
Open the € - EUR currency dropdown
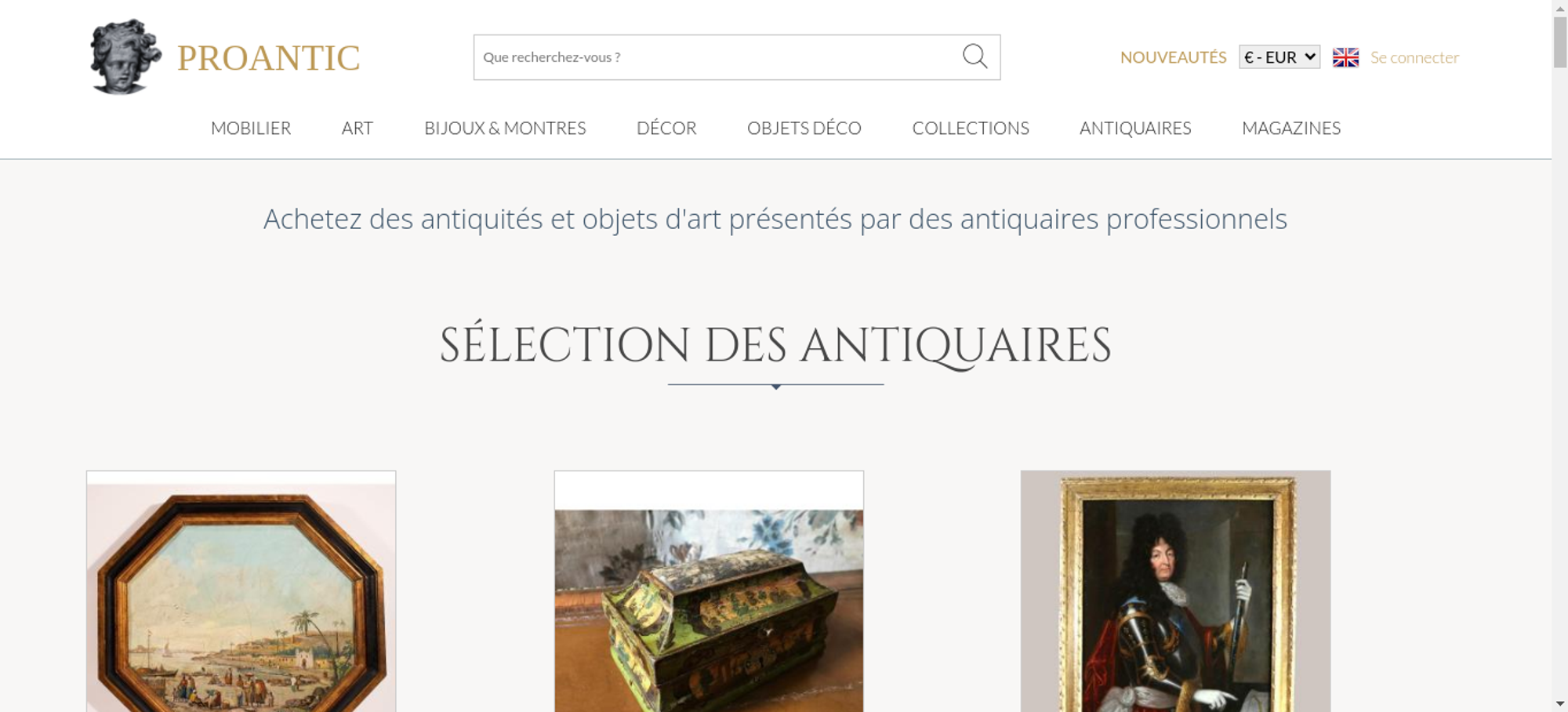1279,57
